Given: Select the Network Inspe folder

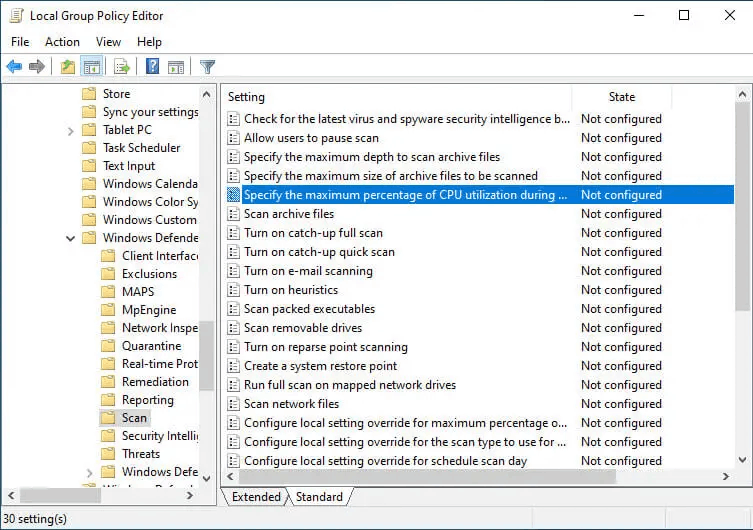Looking at the screenshot, I should (x=159, y=328).
